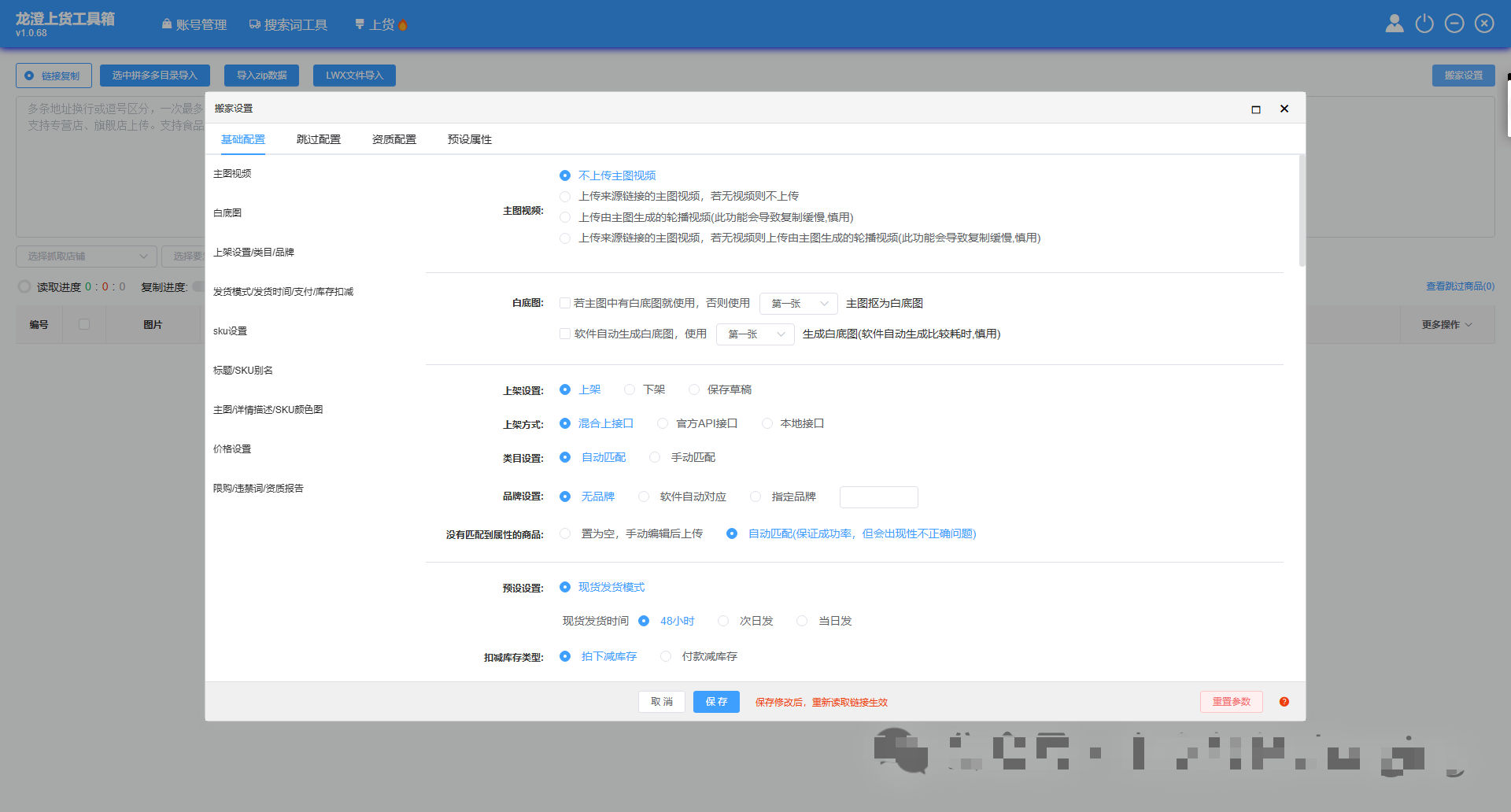Click the 指定品牌 text input field

pyautogui.click(x=878, y=497)
